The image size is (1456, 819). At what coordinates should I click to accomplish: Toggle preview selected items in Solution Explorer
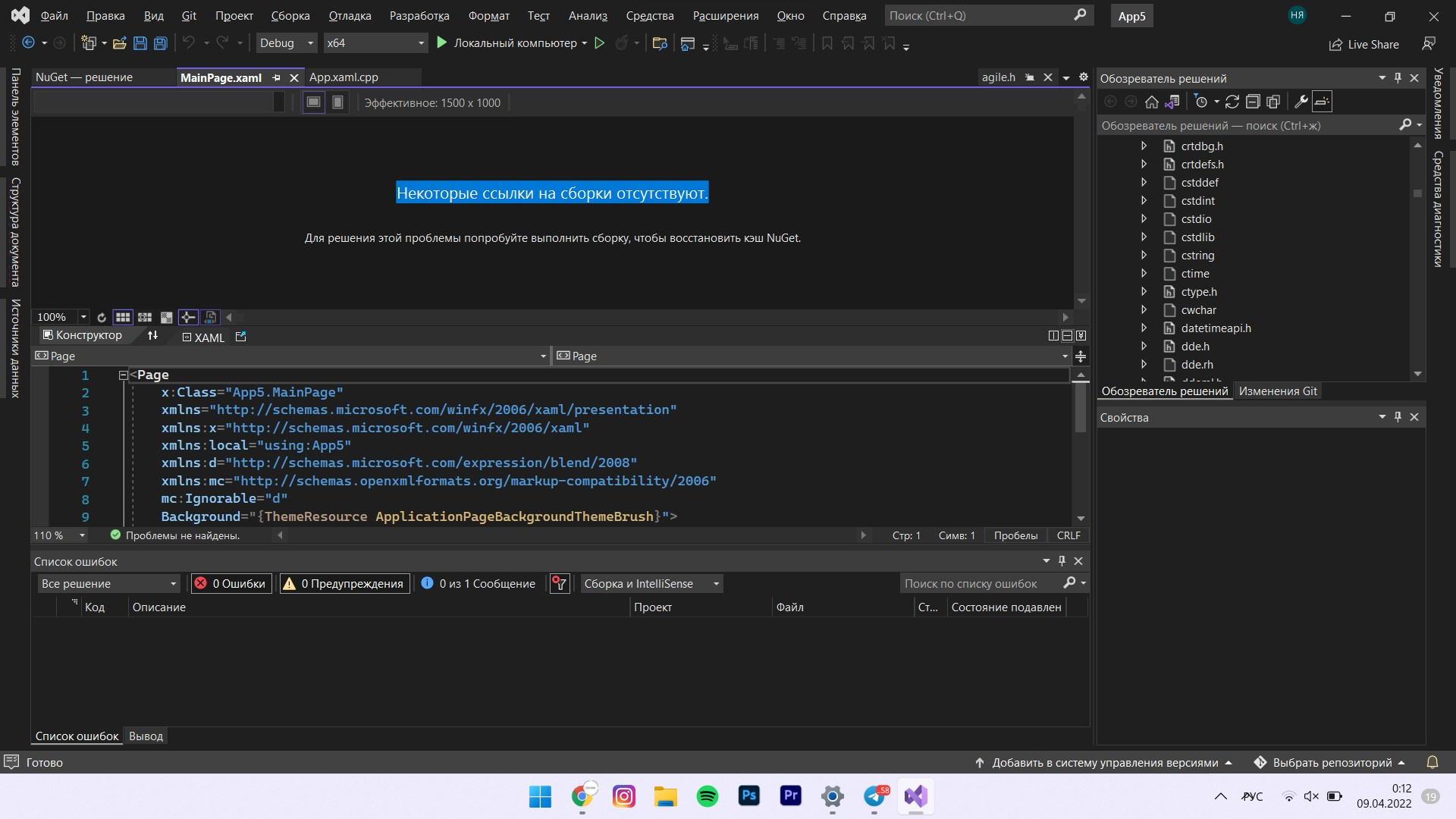click(x=1322, y=102)
